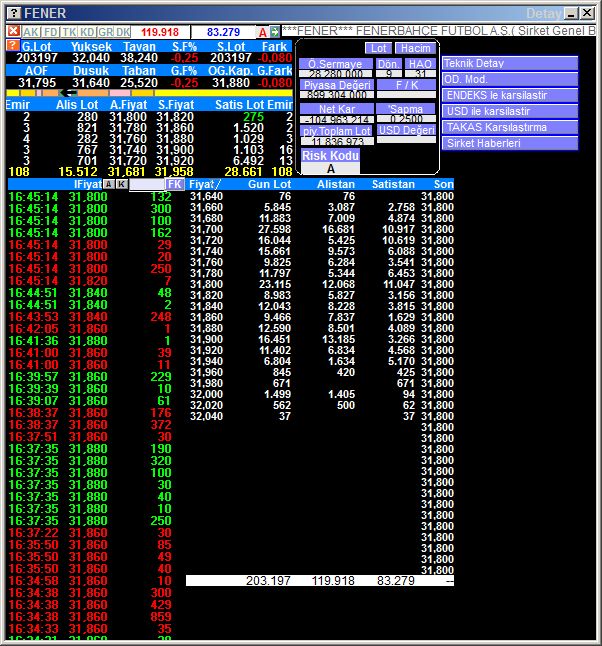Click the Ö.Sermaye label

pos(335,64)
